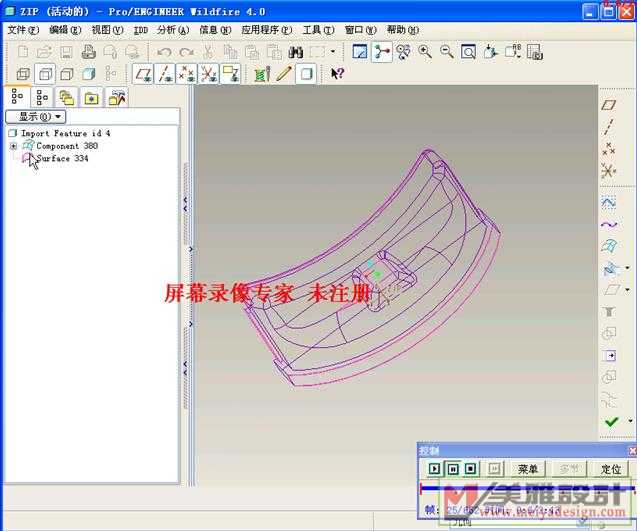Click the green checkmark Done icon

click(611, 422)
